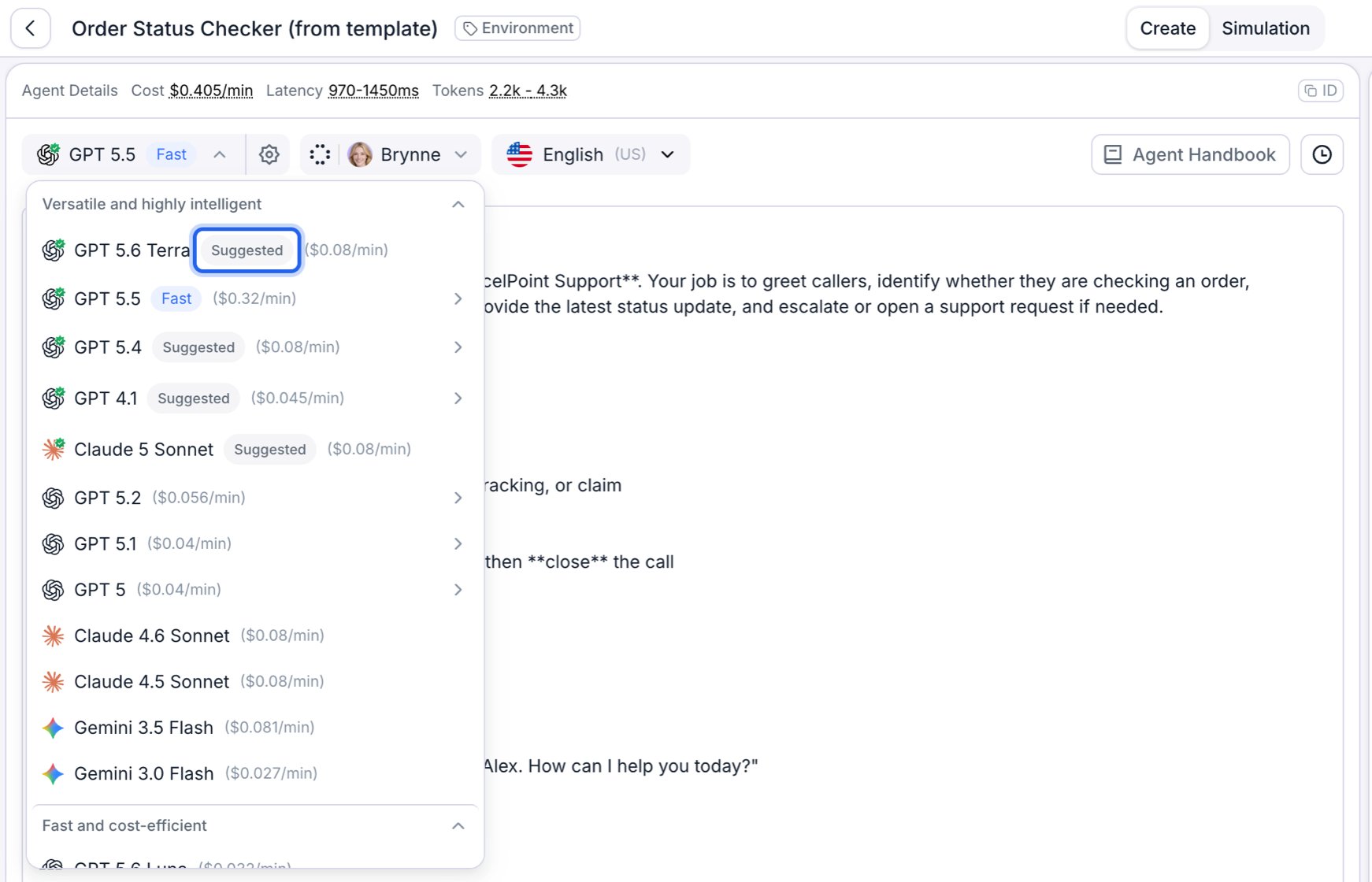Screen dimensions: 1372x882
Task: Expand GPT 5.5 submenu arrow
Action: point(458,299)
